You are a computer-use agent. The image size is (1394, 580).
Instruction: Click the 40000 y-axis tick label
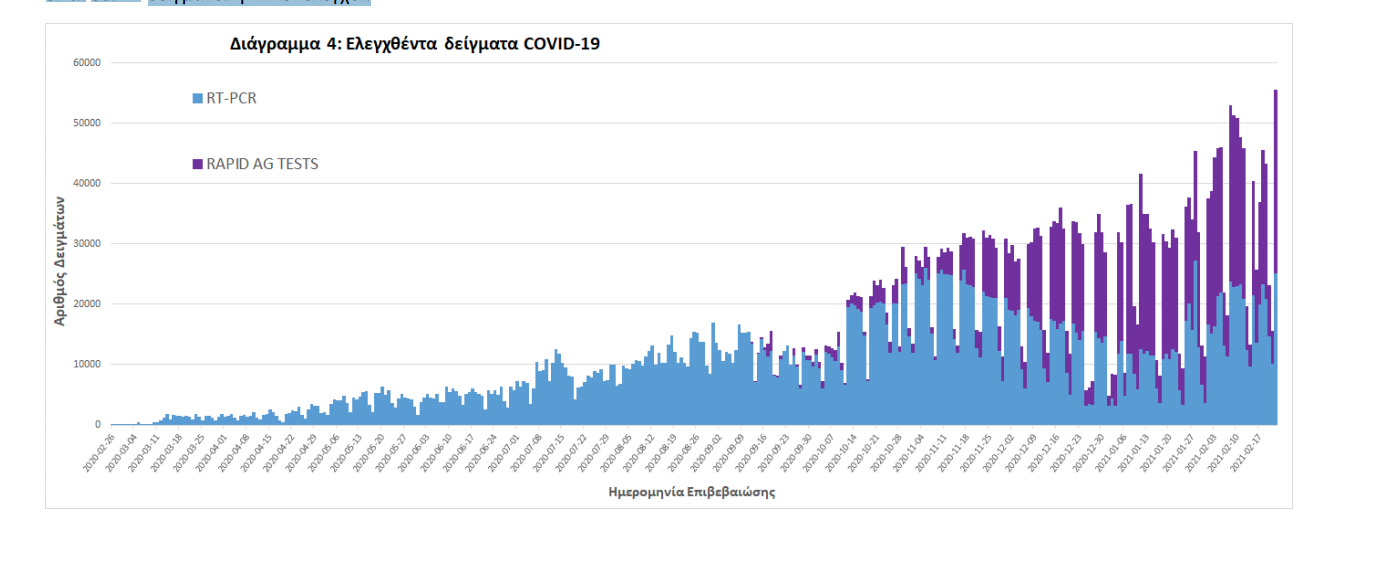pyautogui.click(x=87, y=183)
